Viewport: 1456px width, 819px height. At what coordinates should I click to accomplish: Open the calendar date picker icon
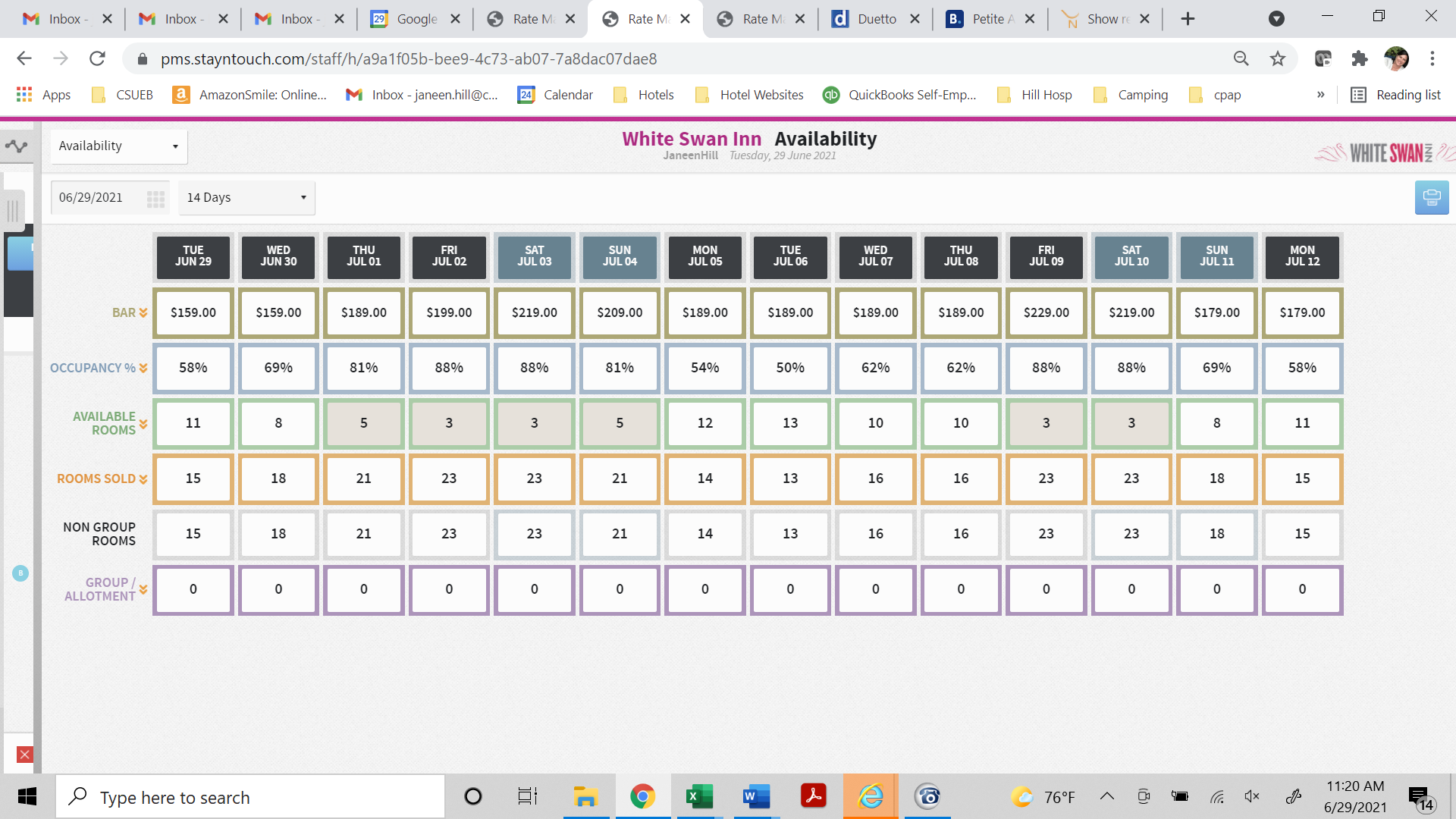(155, 199)
